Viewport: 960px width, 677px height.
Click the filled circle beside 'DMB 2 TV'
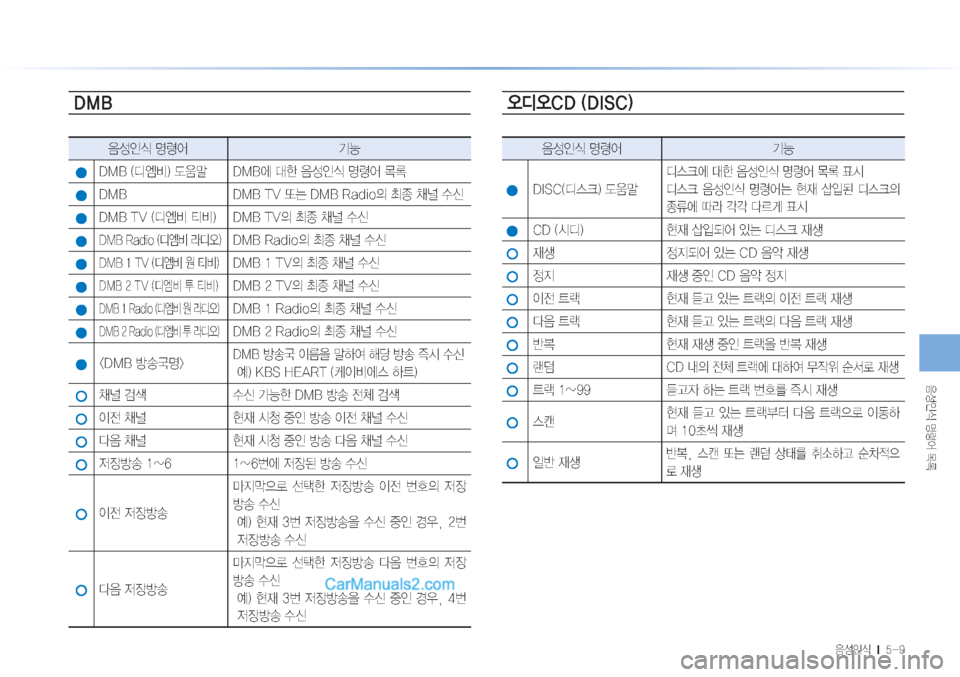tap(81, 287)
